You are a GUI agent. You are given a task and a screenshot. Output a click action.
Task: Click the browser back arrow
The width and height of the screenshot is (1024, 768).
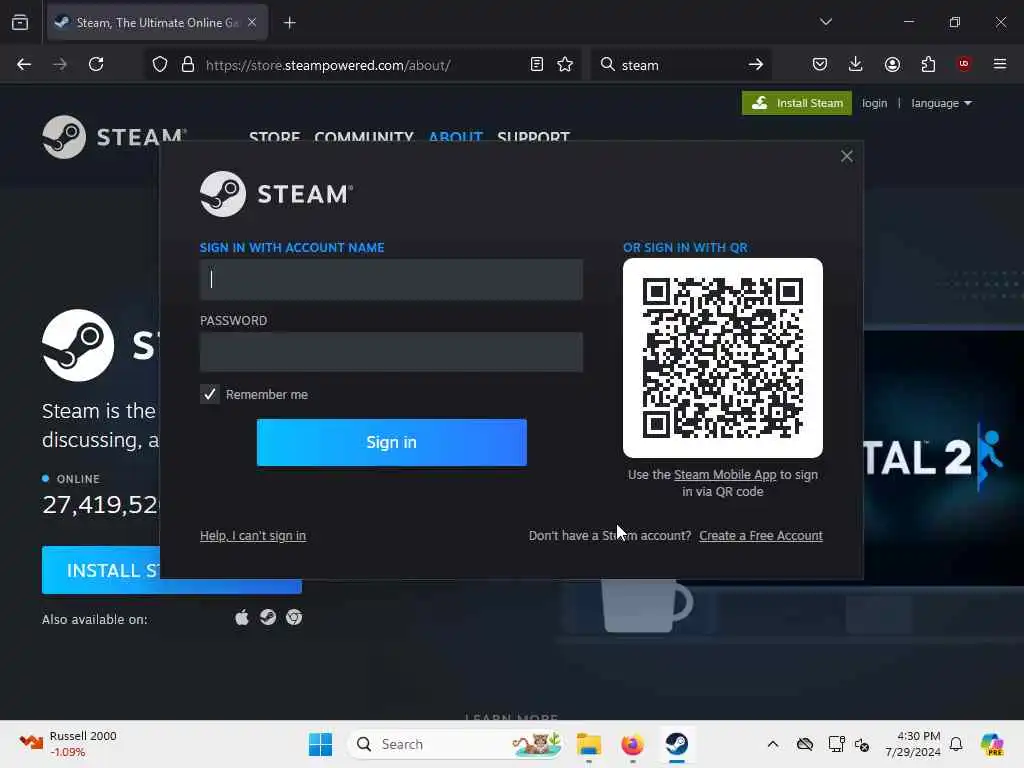(24, 64)
